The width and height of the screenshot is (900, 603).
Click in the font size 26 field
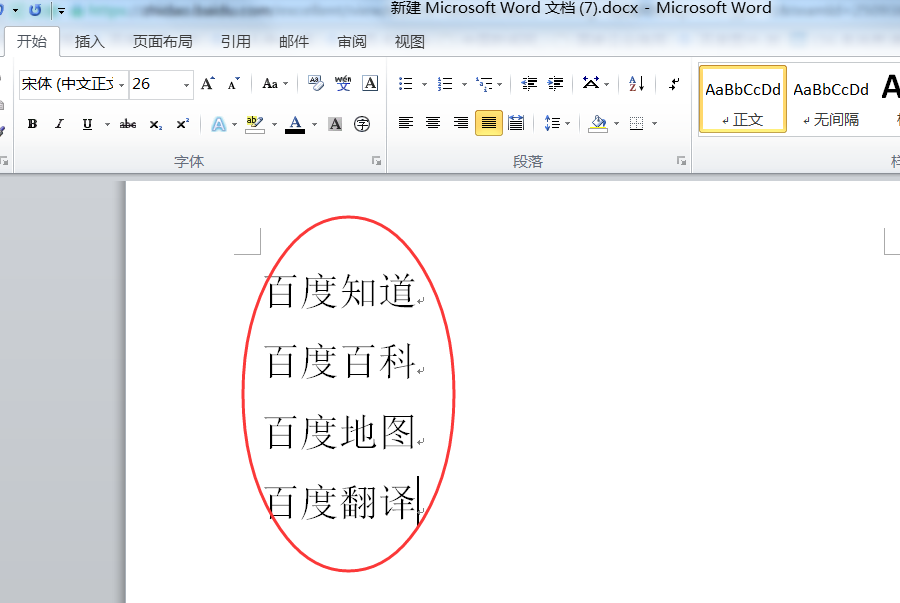[x=154, y=84]
